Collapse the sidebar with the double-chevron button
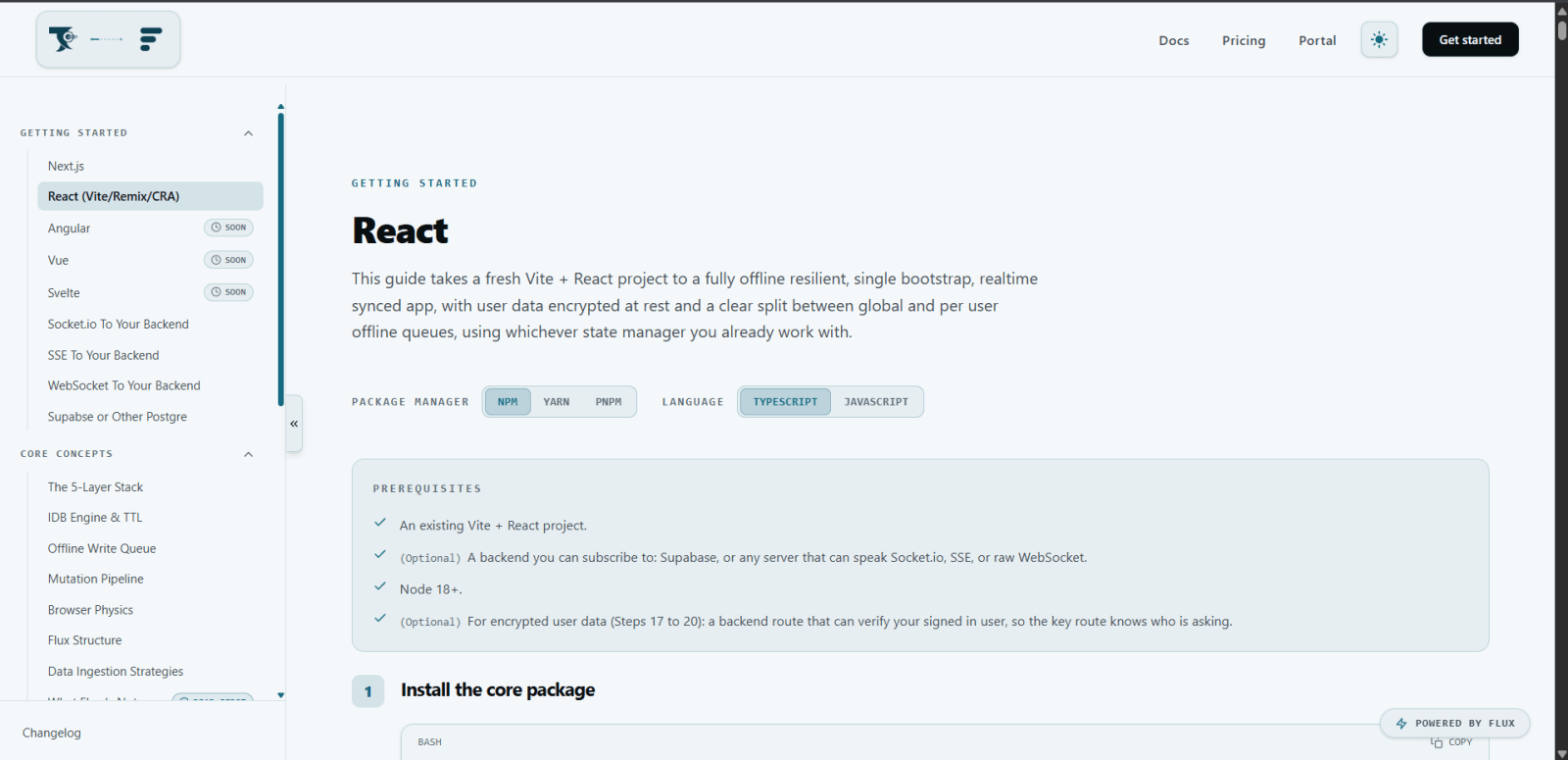 tap(294, 424)
